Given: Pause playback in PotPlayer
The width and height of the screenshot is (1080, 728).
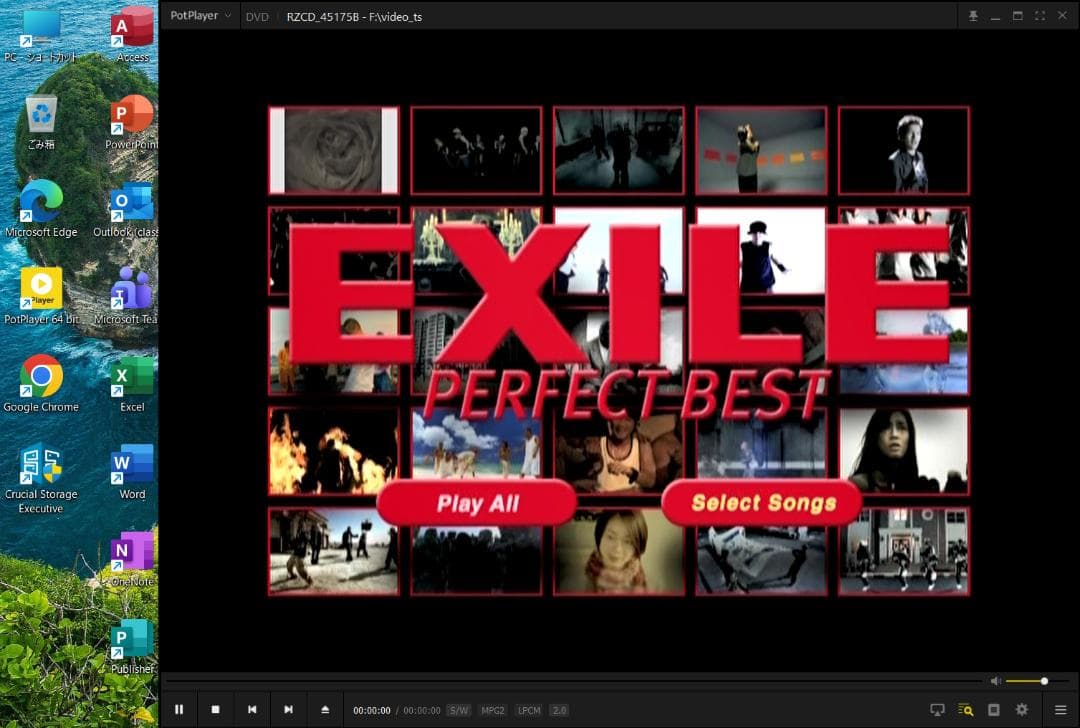Looking at the screenshot, I should [180, 709].
